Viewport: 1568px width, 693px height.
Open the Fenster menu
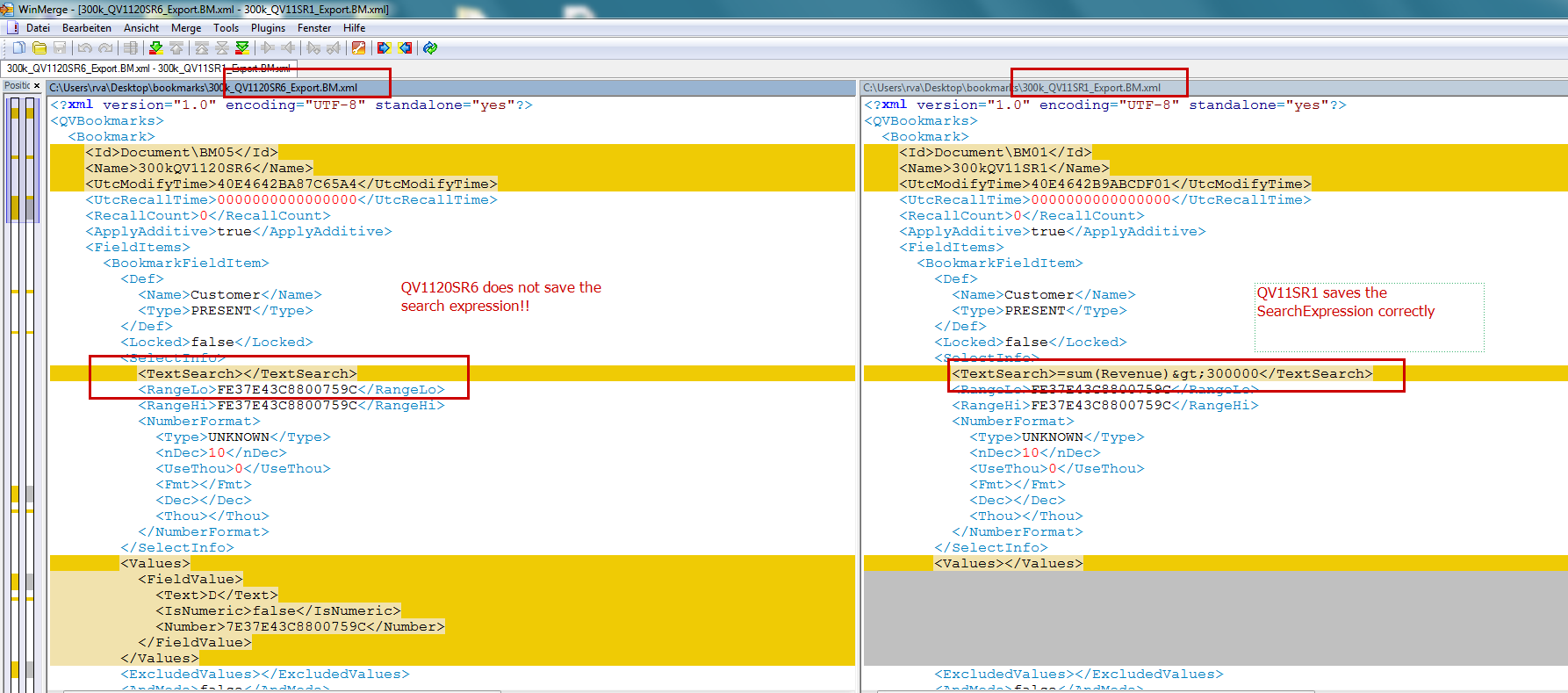pos(314,28)
